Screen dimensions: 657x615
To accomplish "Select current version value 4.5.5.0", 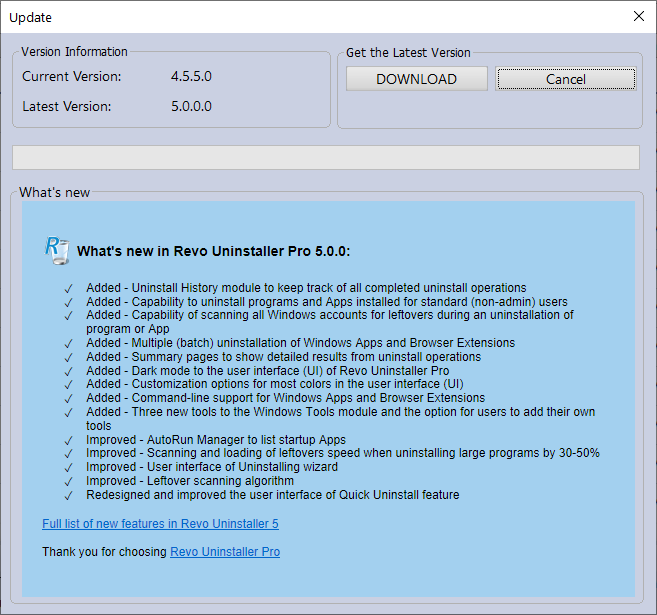I will (191, 76).
